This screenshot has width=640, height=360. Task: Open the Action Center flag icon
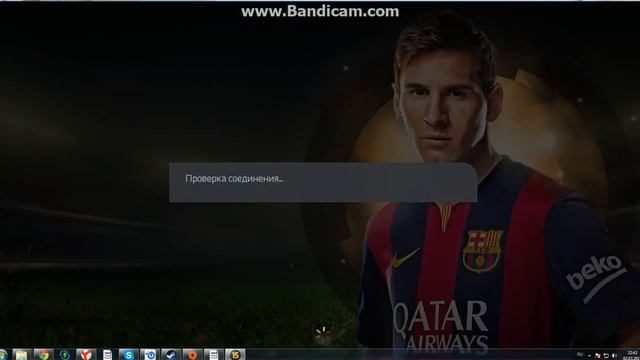tap(598, 356)
